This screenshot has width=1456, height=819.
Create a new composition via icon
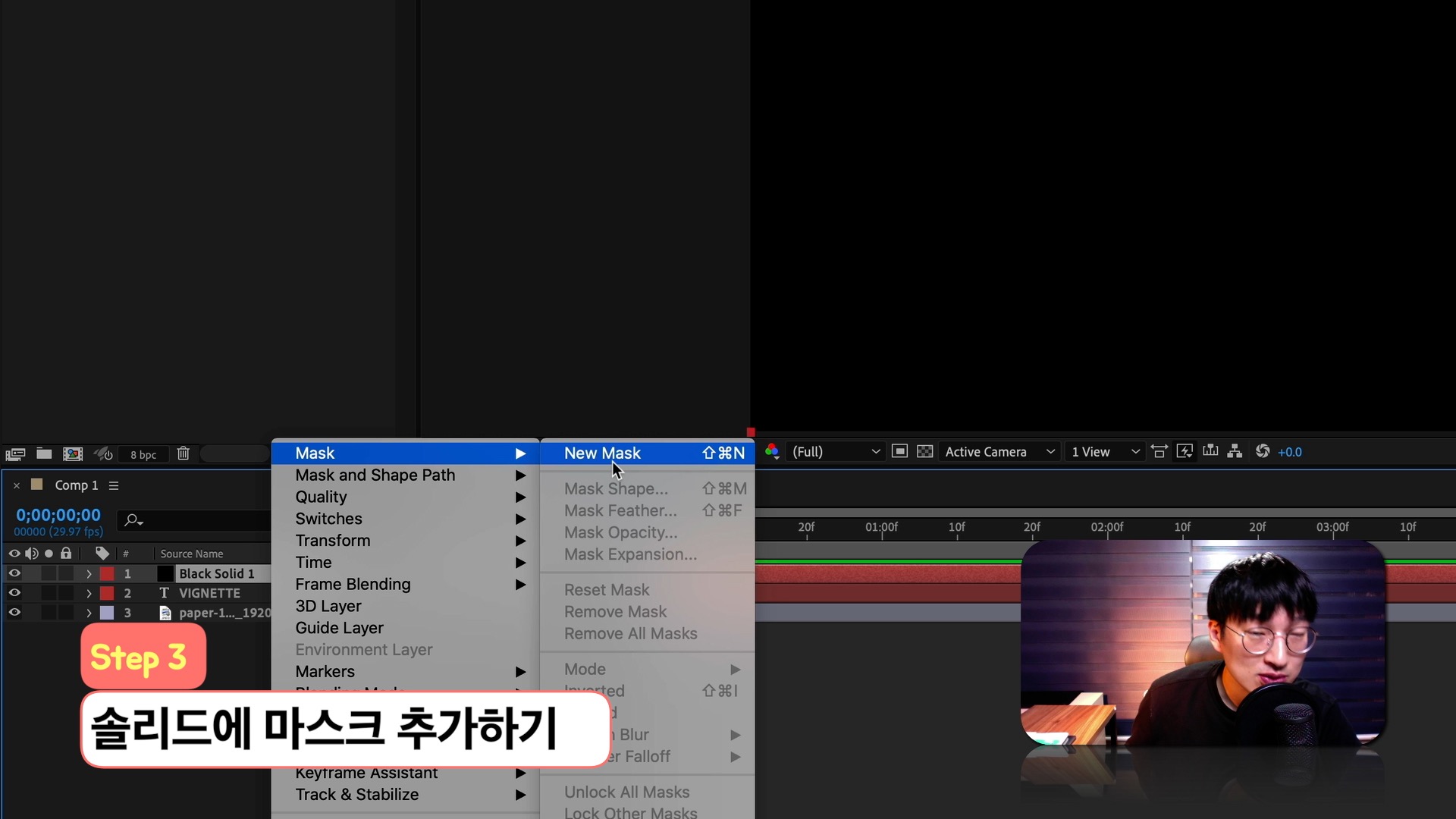(x=73, y=453)
